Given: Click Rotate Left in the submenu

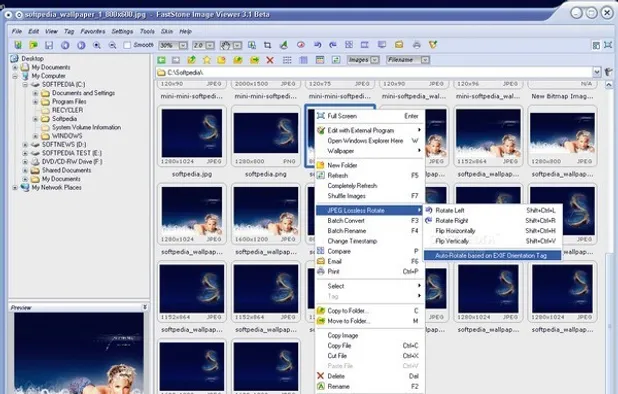Looking at the screenshot, I should [x=492, y=210].
